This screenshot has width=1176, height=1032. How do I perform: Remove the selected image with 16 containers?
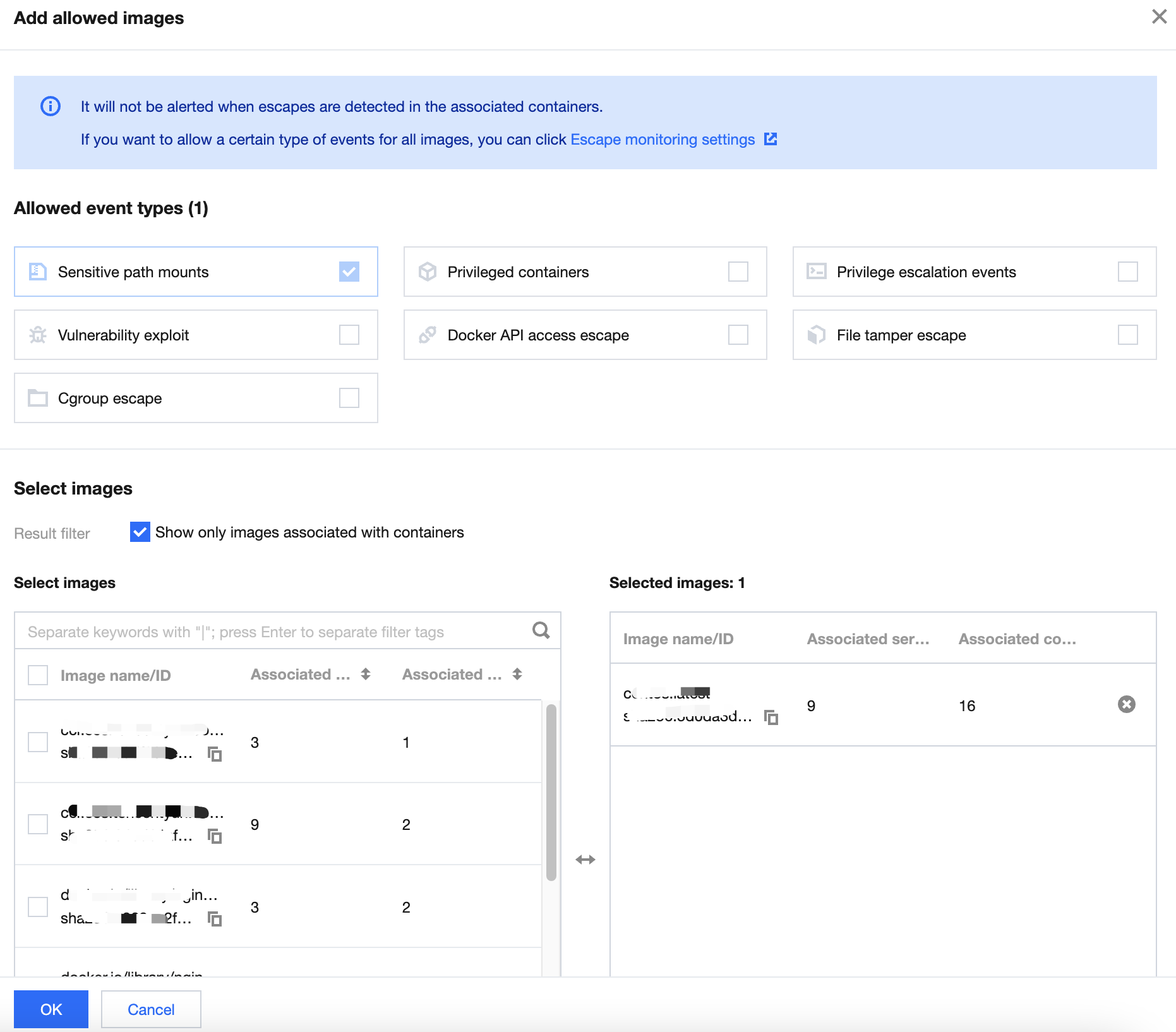click(x=1126, y=704)
